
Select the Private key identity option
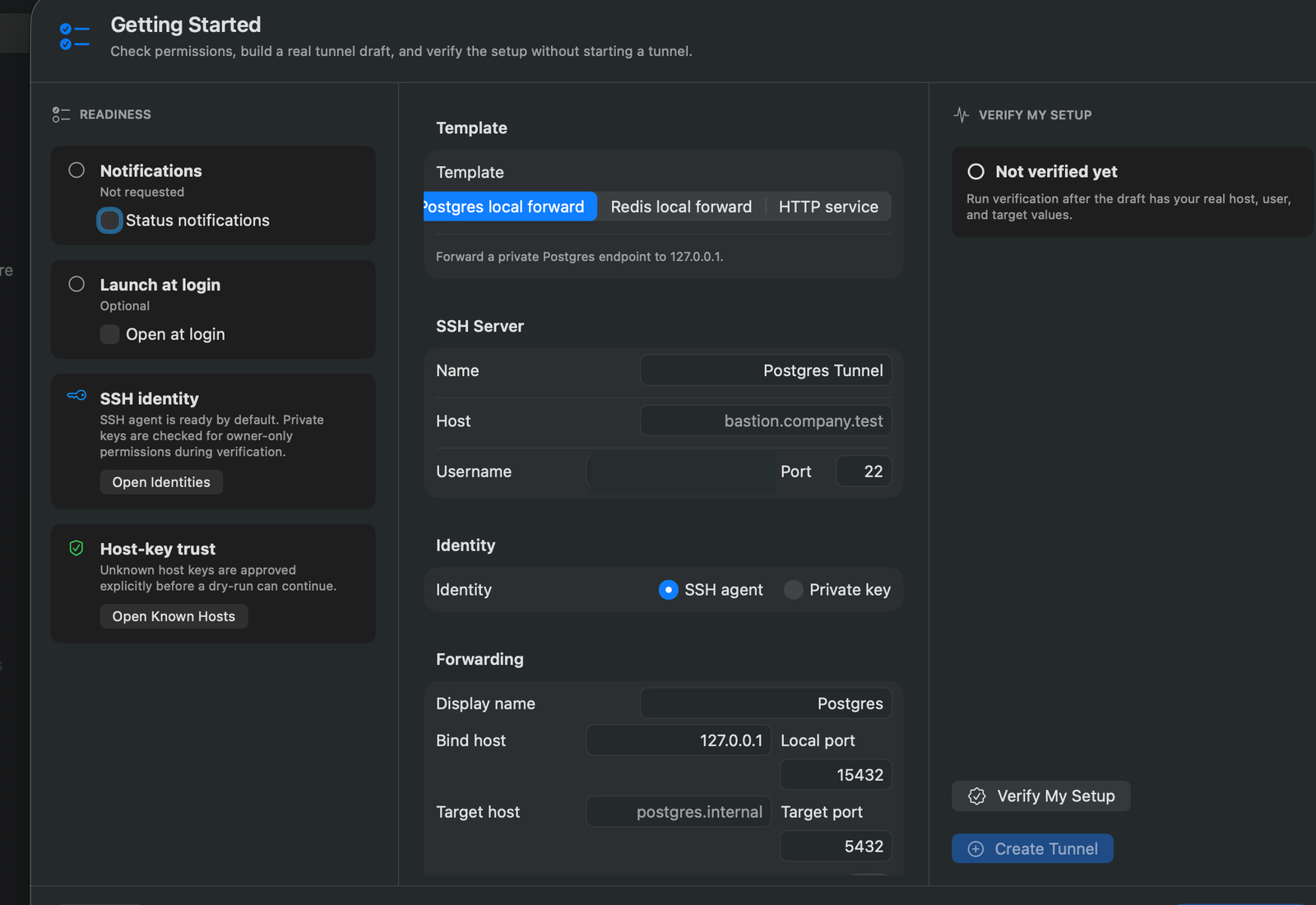tap(793, 590)
